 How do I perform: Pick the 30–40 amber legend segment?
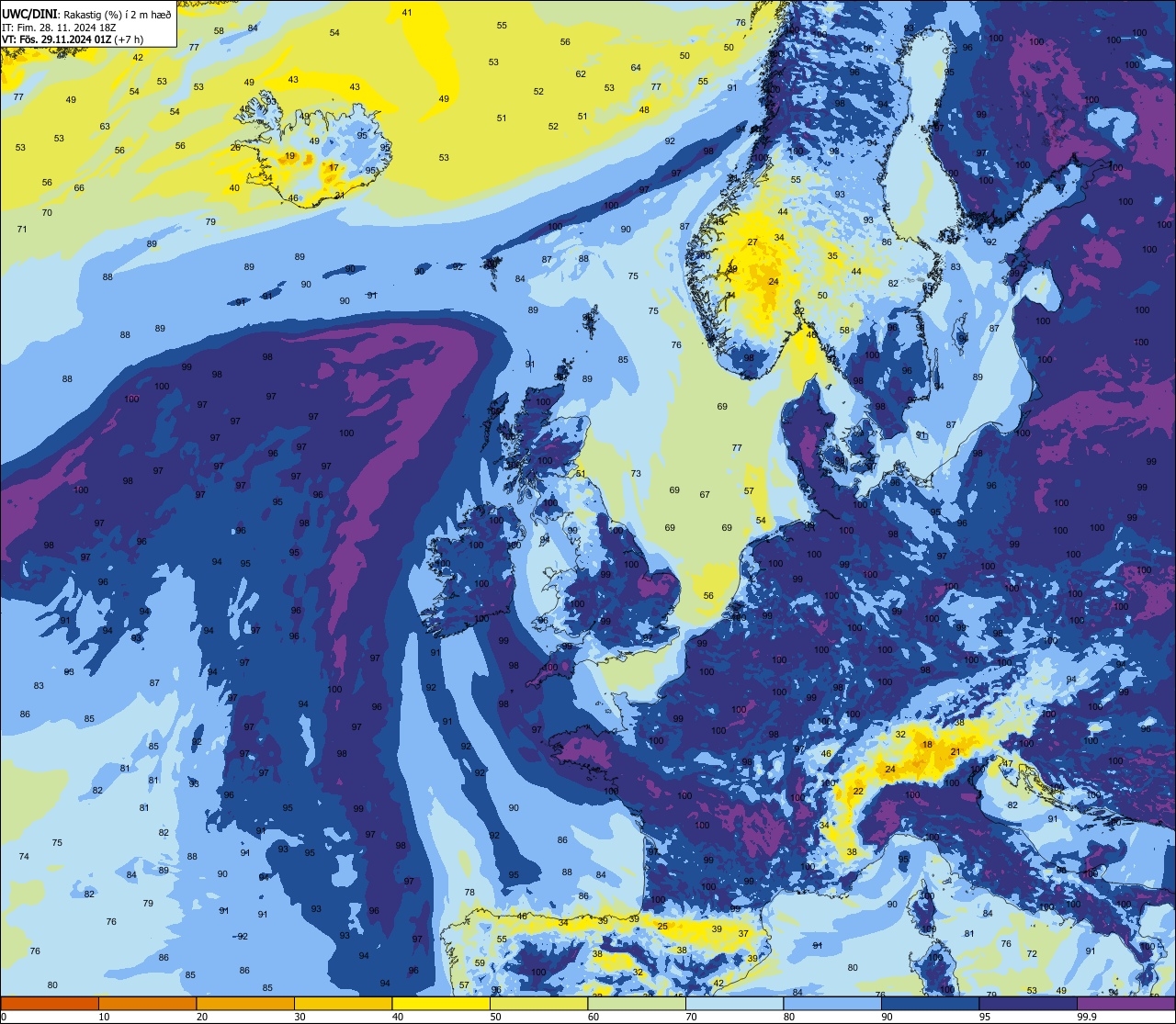tap(343, 1003)
